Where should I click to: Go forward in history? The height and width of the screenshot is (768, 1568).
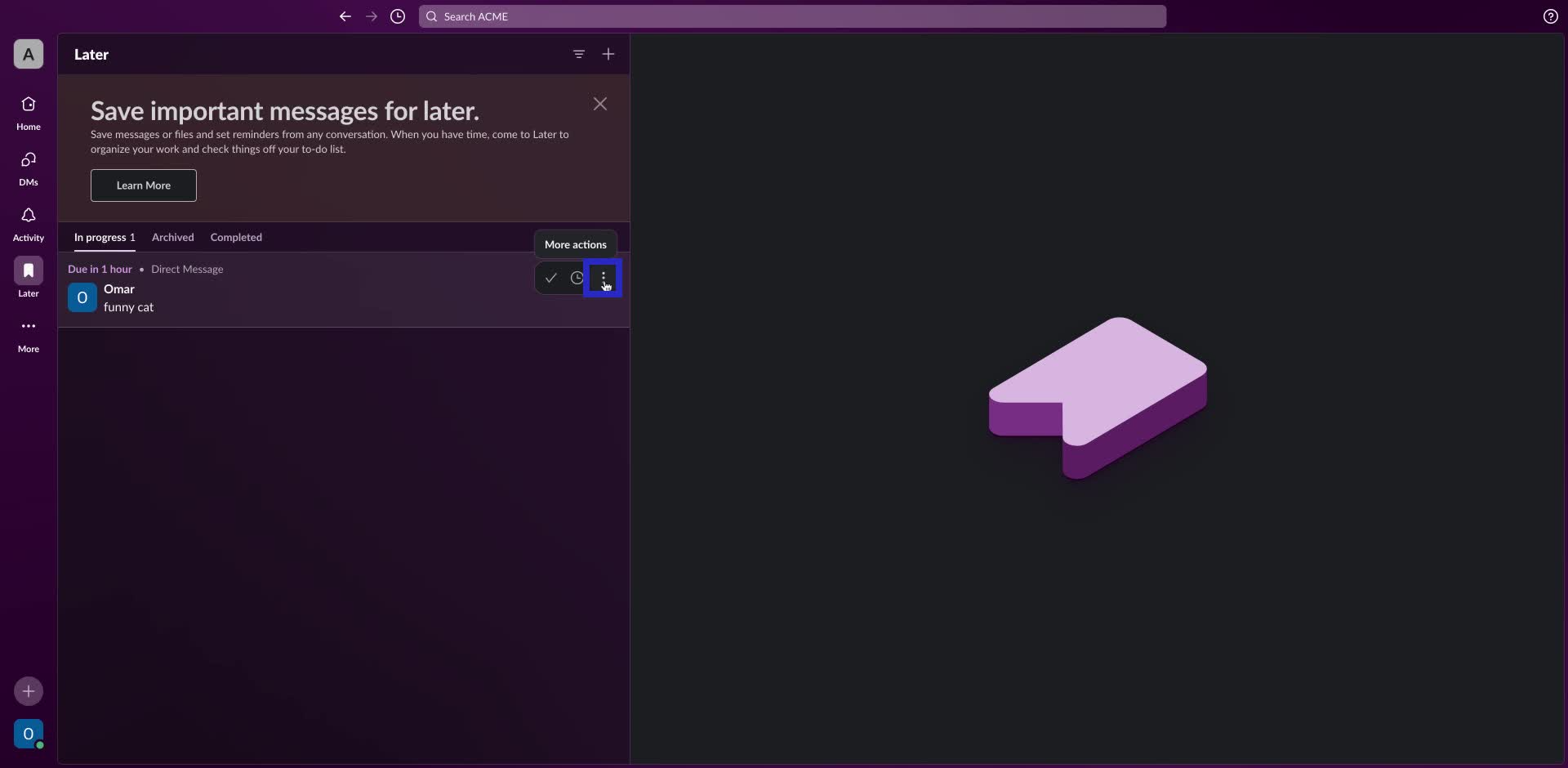[x=372, y=16]
